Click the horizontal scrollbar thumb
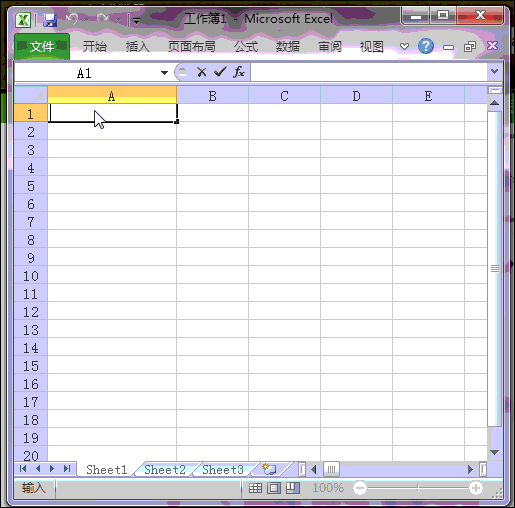The image size is (515, 508). [331, 469]
